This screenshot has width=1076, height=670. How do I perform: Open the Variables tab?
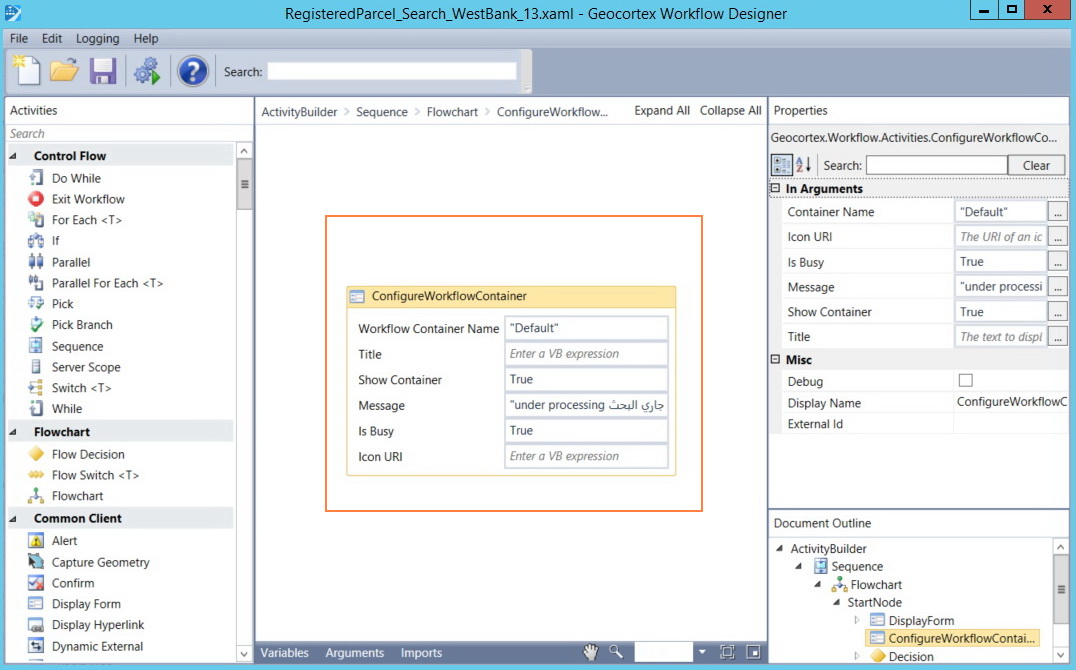click(x=284, y=653)
